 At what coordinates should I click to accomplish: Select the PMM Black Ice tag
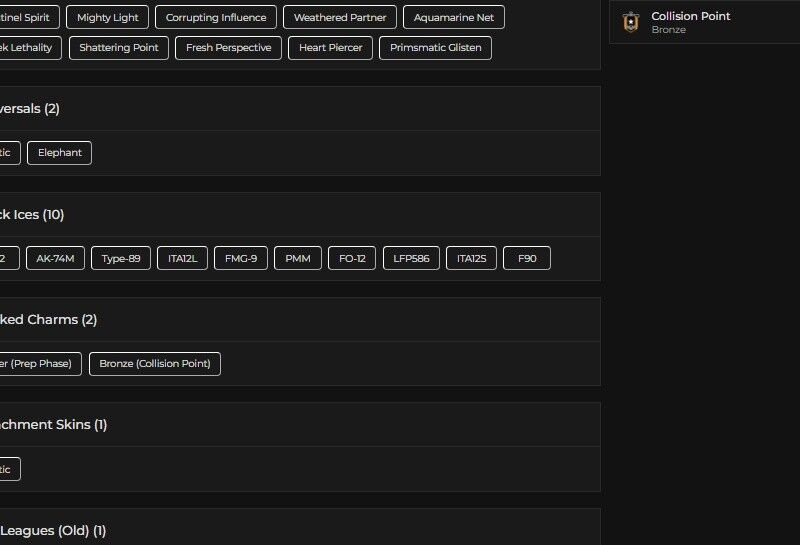(298, 258)
